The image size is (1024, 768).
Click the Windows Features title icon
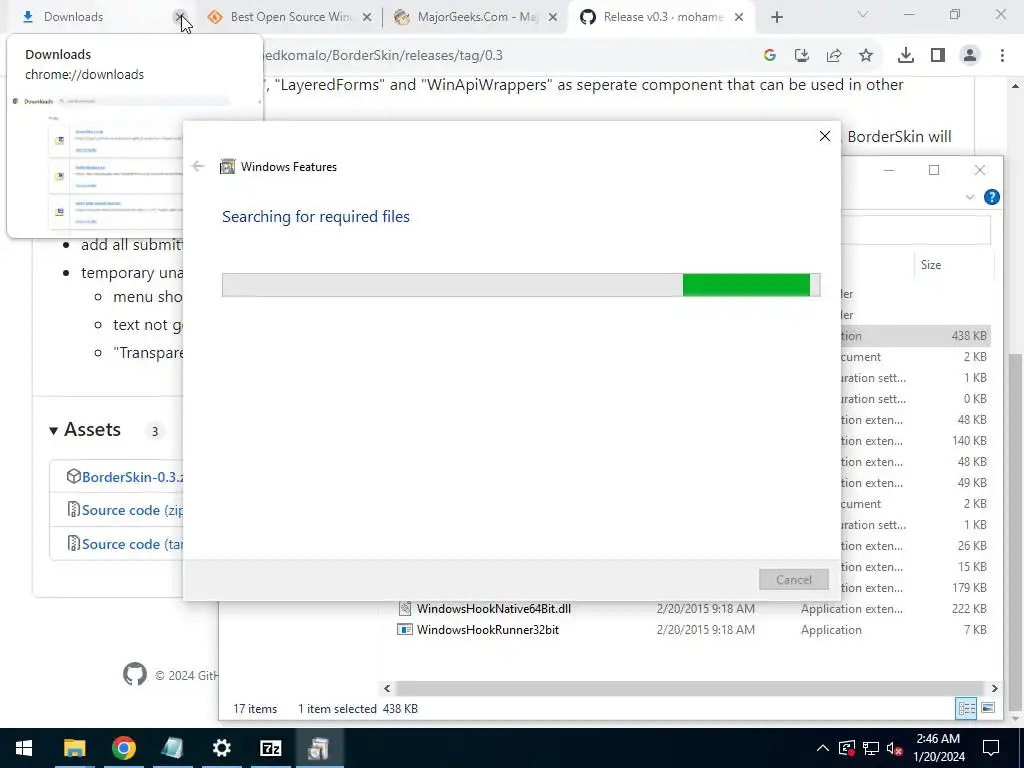(227, 167)
